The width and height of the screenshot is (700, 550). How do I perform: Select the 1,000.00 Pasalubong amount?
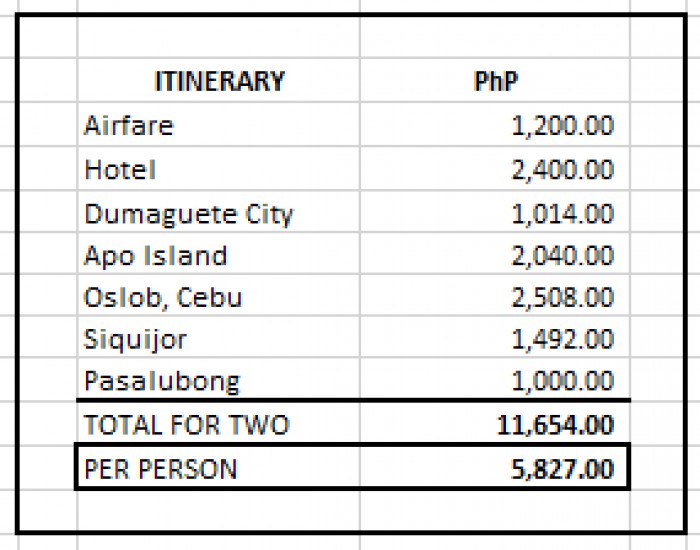pyautogui.click(x=495, y=379)
